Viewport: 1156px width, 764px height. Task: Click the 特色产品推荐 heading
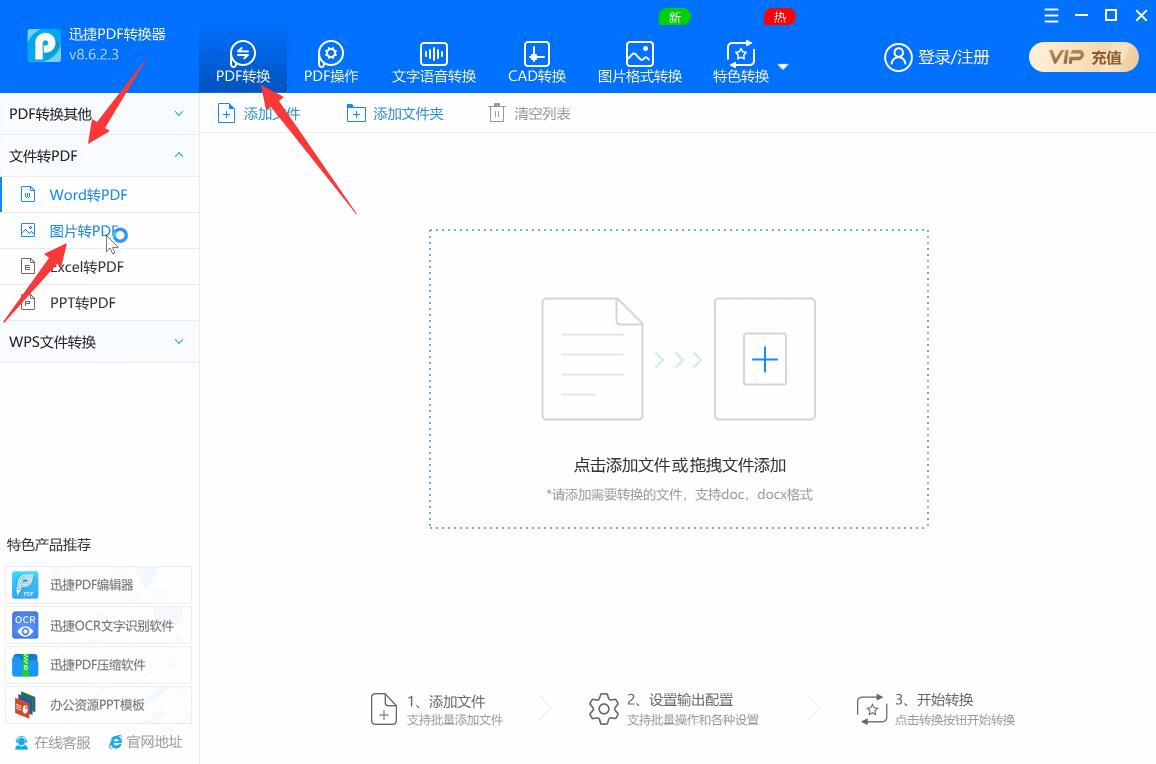pyautogui.click(x=49, y=545)
